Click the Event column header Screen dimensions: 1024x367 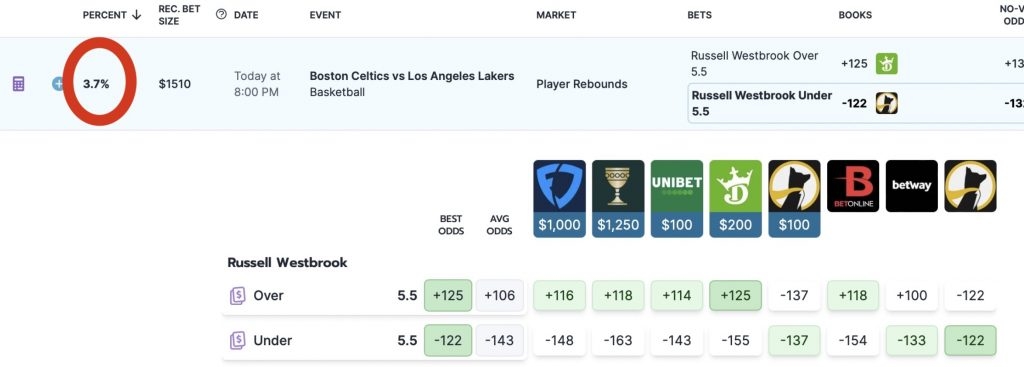325,15
